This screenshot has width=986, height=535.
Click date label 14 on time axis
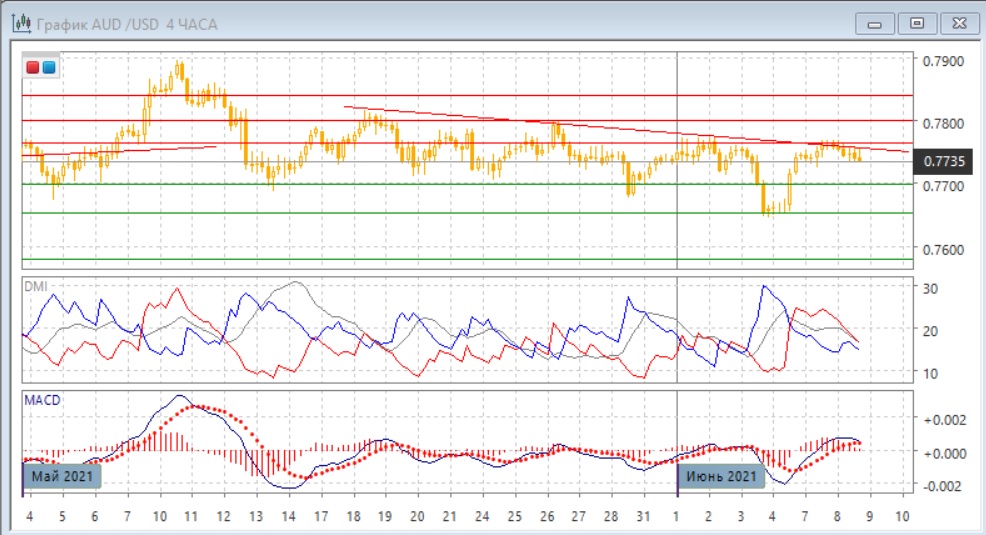(289, 517)
